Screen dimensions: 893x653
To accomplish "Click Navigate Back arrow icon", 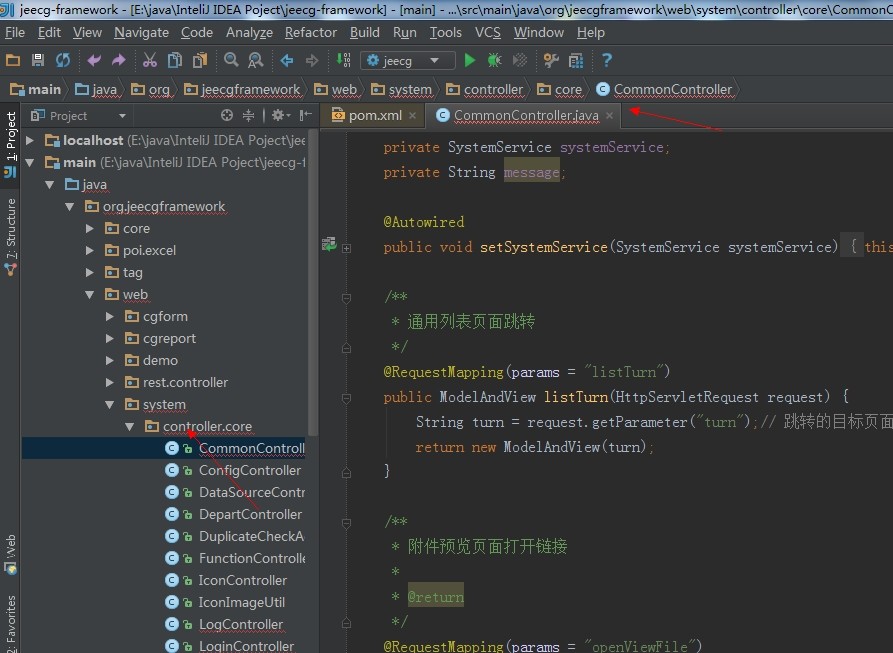I will pos(285,60).
